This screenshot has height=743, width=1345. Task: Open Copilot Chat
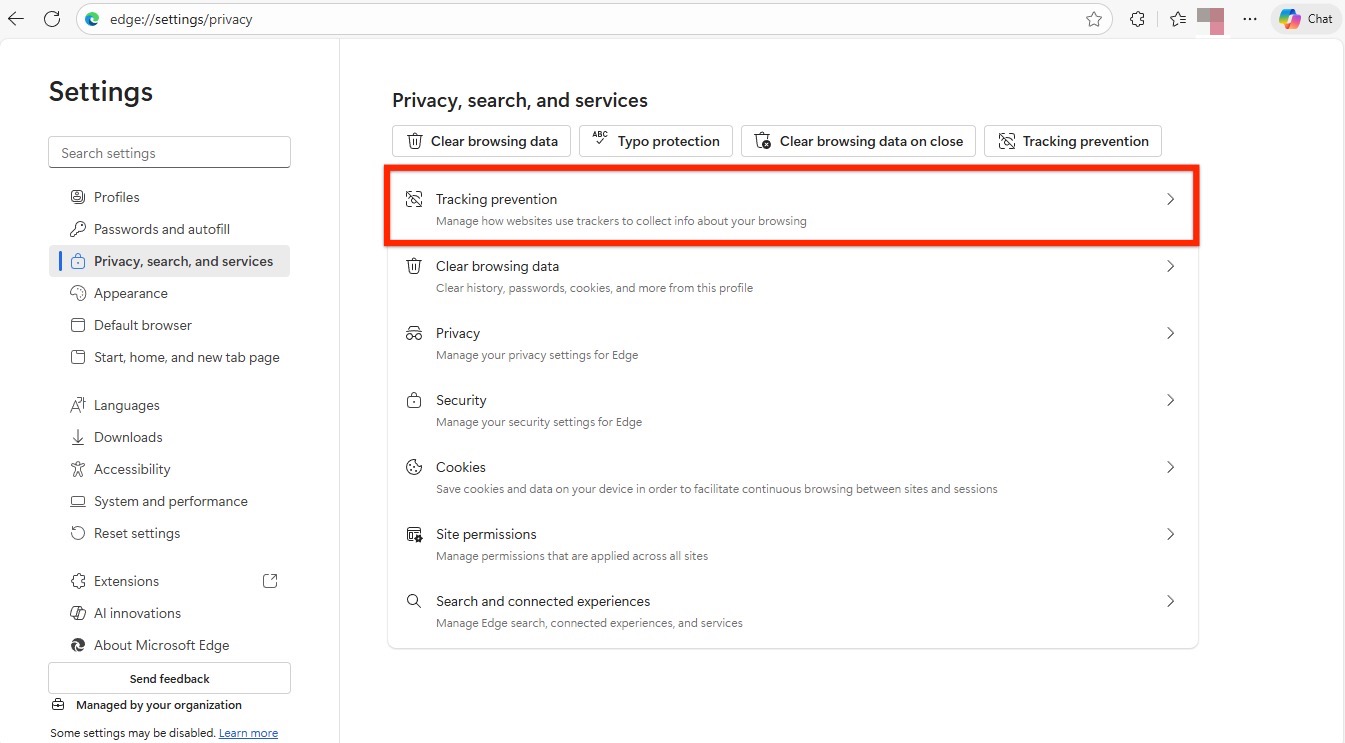pos(1305,18)
